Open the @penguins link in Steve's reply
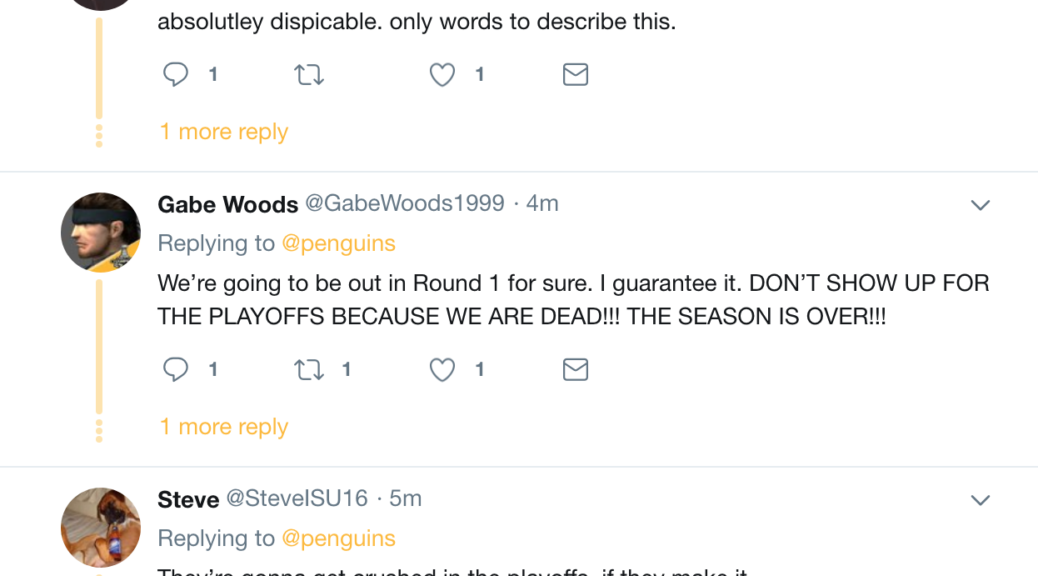The width and height of the screenshot is (1038, 576). tap(338, 539)
